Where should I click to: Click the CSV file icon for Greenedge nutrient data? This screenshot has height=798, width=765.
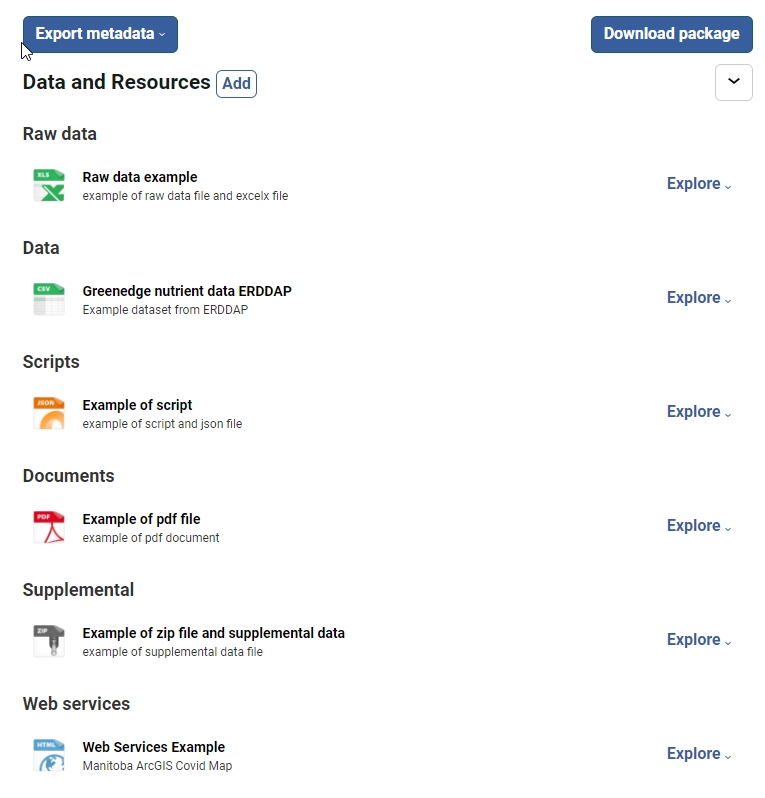[48, 300]
